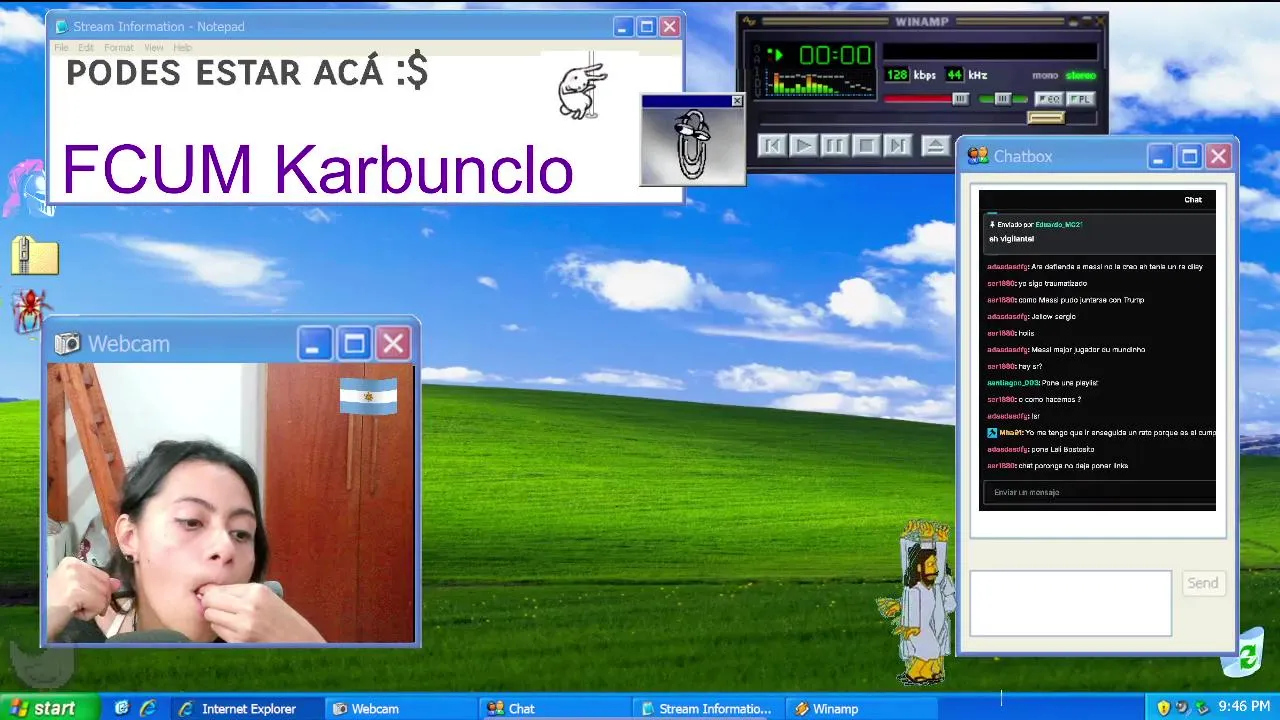Click the Notepad title bar icon
The image size is (1280, 720).
(x=60, y=27)
